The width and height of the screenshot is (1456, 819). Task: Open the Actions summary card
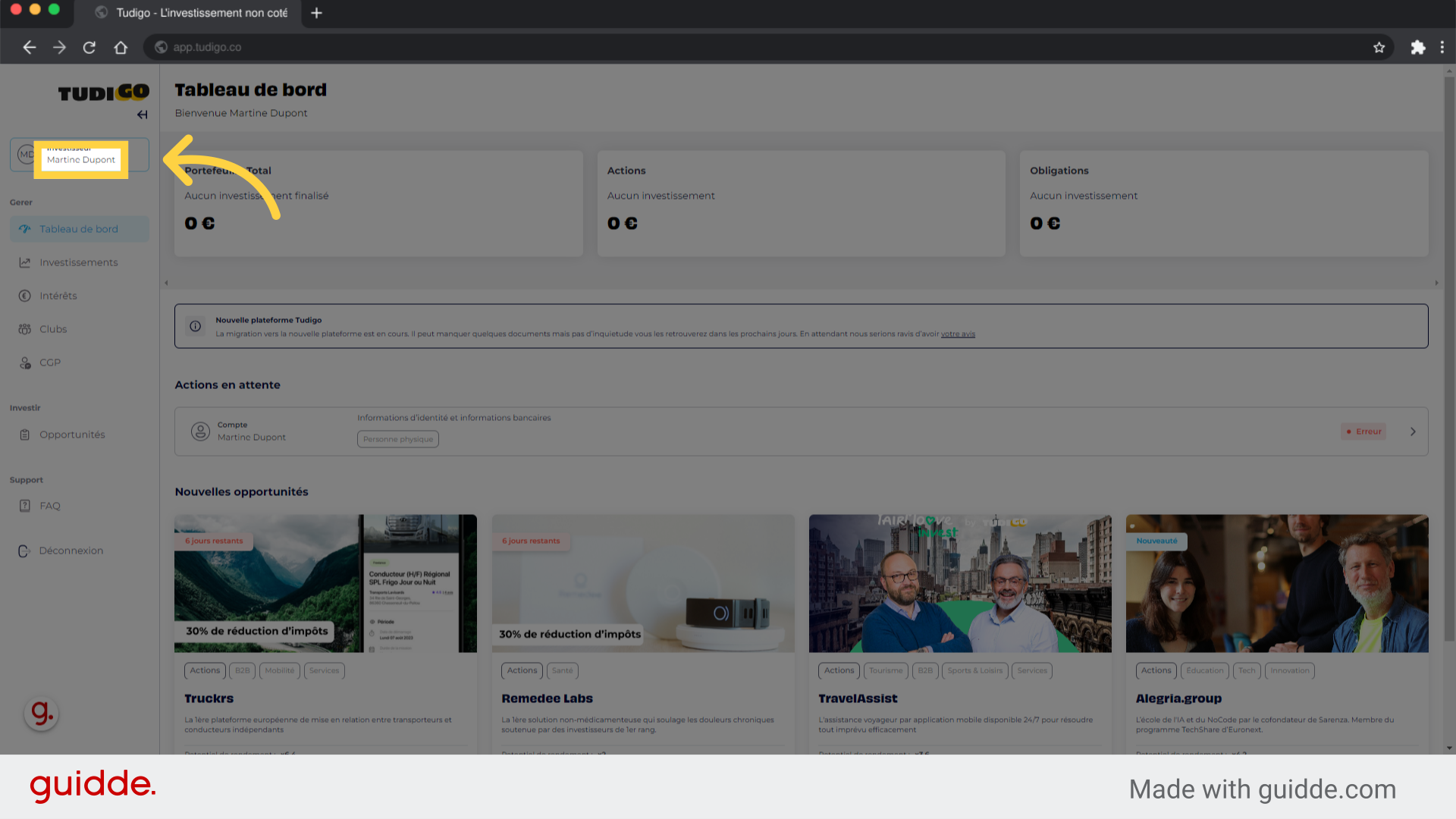pyautogui.click(x=802, y=203)
